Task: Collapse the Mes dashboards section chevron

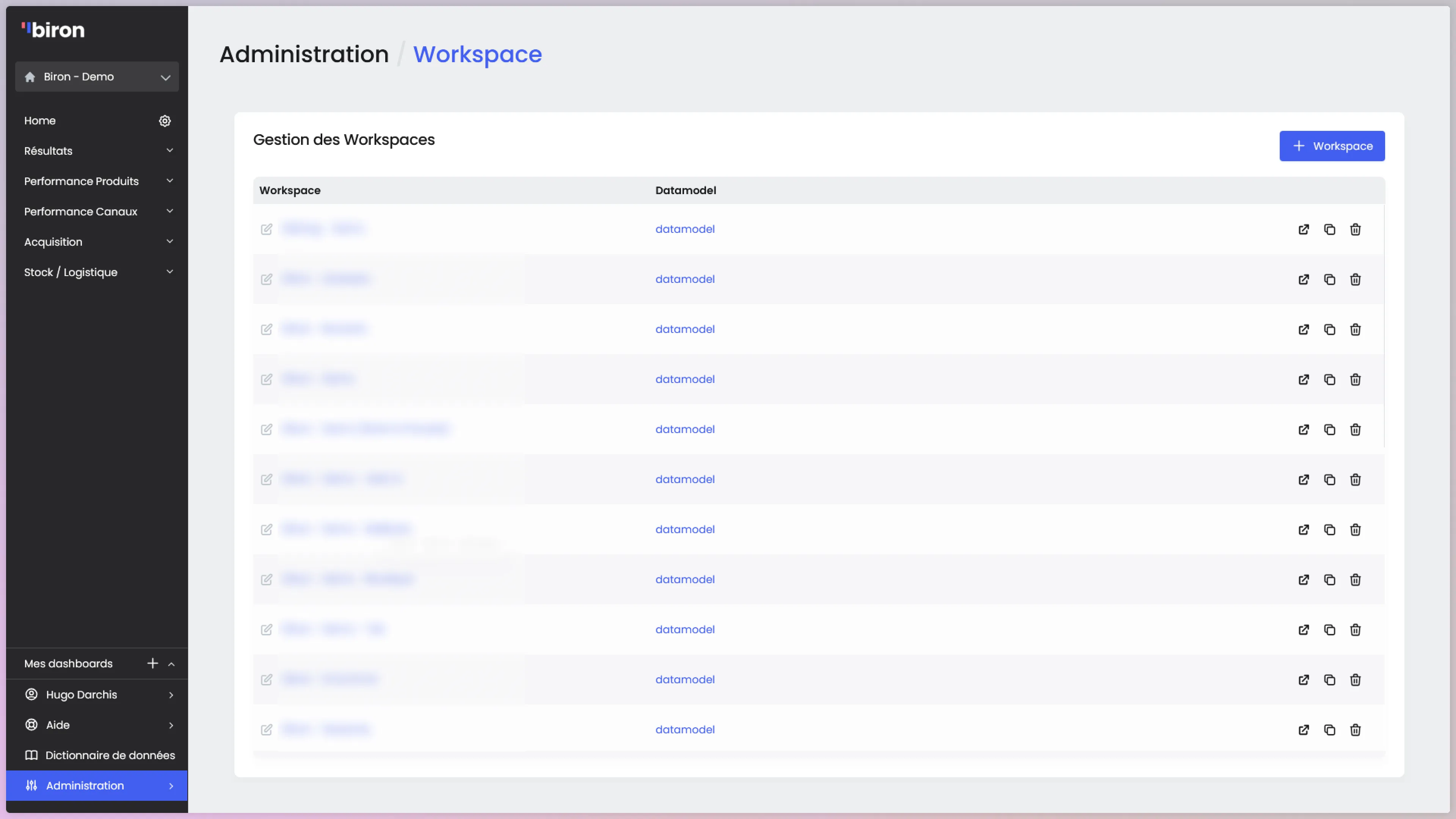Action: [171, 664]
